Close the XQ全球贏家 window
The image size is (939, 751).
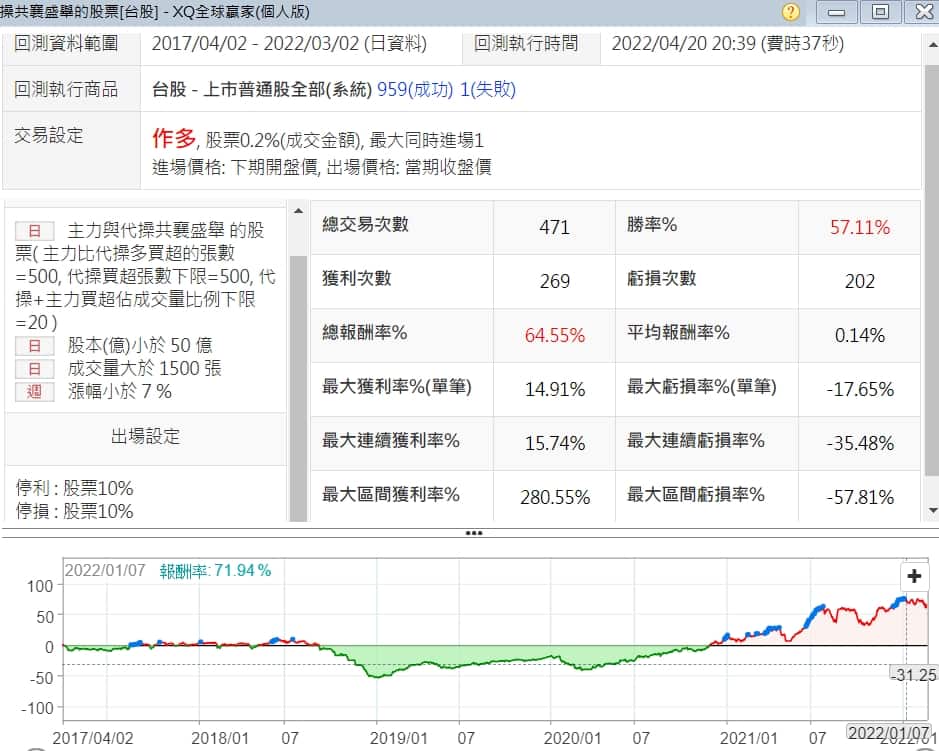coord(922,12)
